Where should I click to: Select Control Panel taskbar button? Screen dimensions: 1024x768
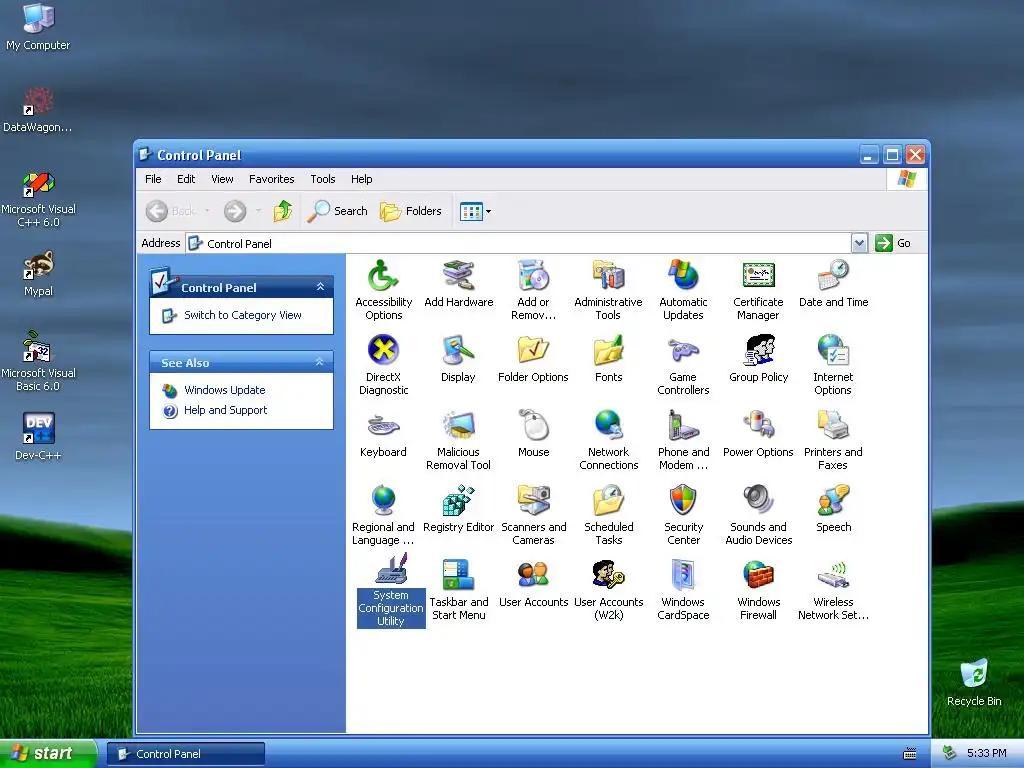pyautogui.click(x=185, y=754)
